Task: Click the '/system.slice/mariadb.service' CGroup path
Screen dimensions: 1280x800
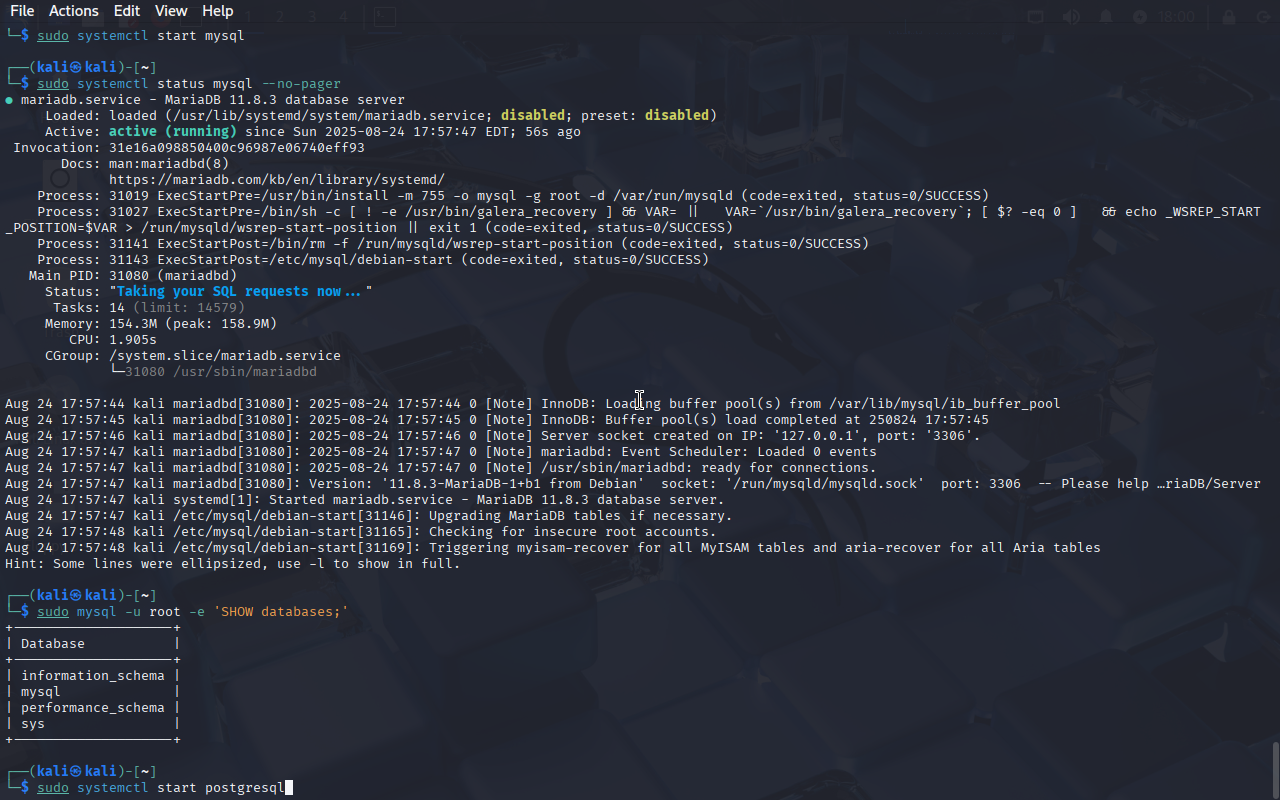Action: (x=225, y=356)
